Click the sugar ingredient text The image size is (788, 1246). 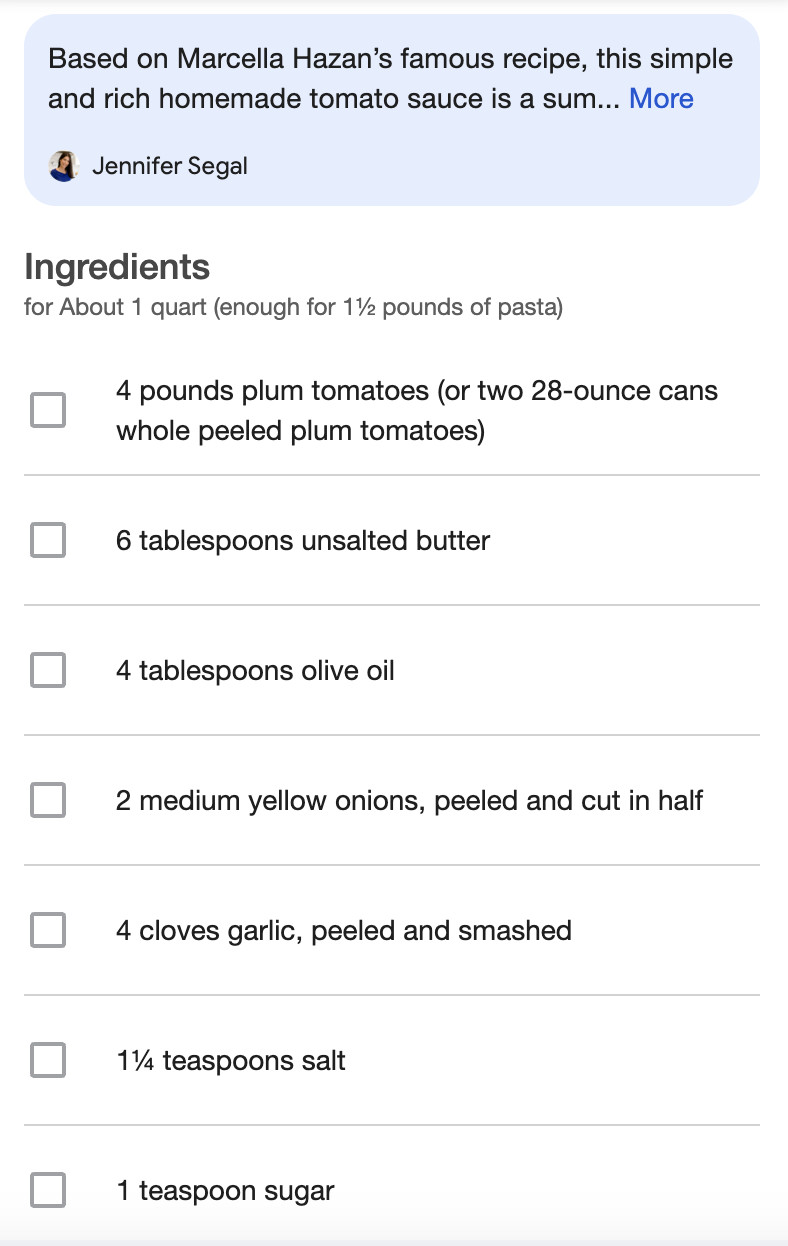[x=224, y=1190]
